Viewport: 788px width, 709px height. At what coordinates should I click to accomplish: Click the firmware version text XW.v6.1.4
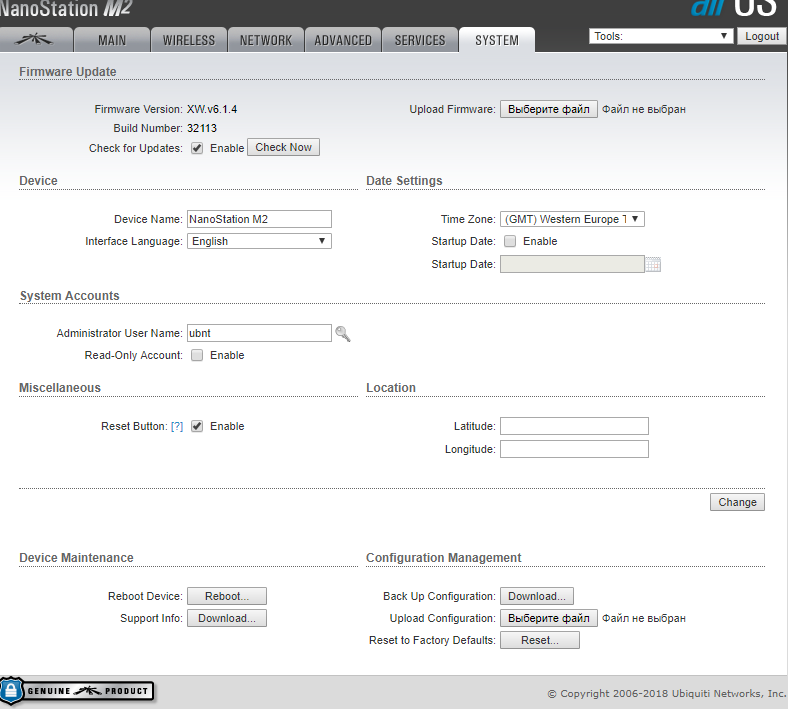[x=212, y=109]
